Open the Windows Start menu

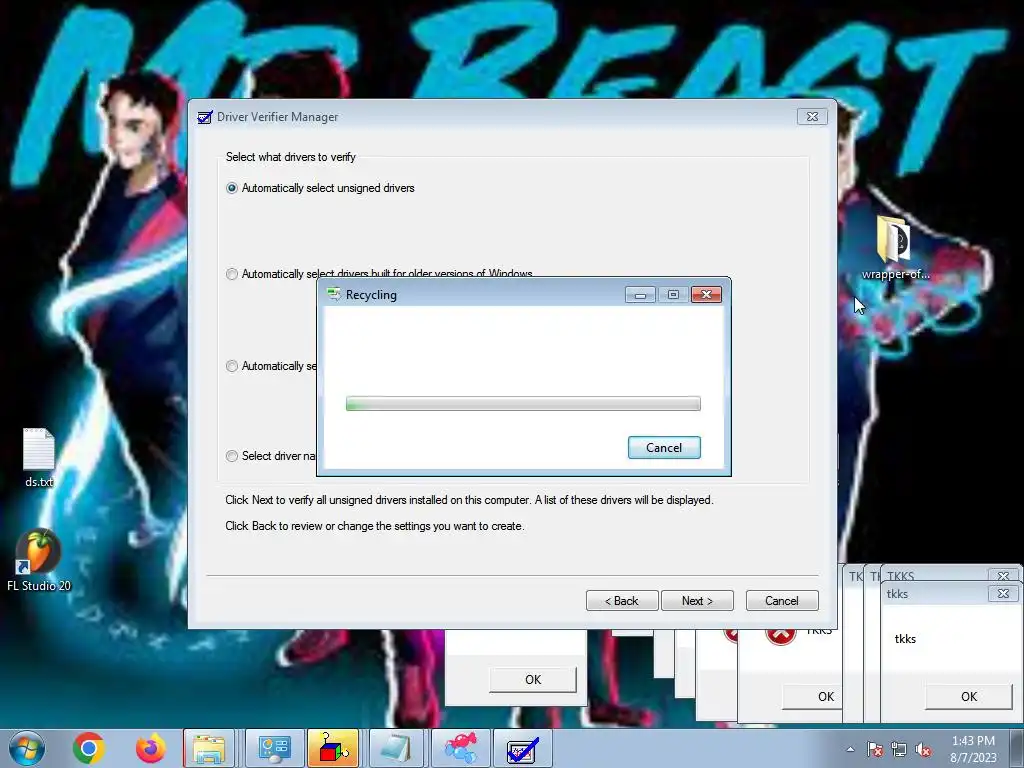click(26, 748)
